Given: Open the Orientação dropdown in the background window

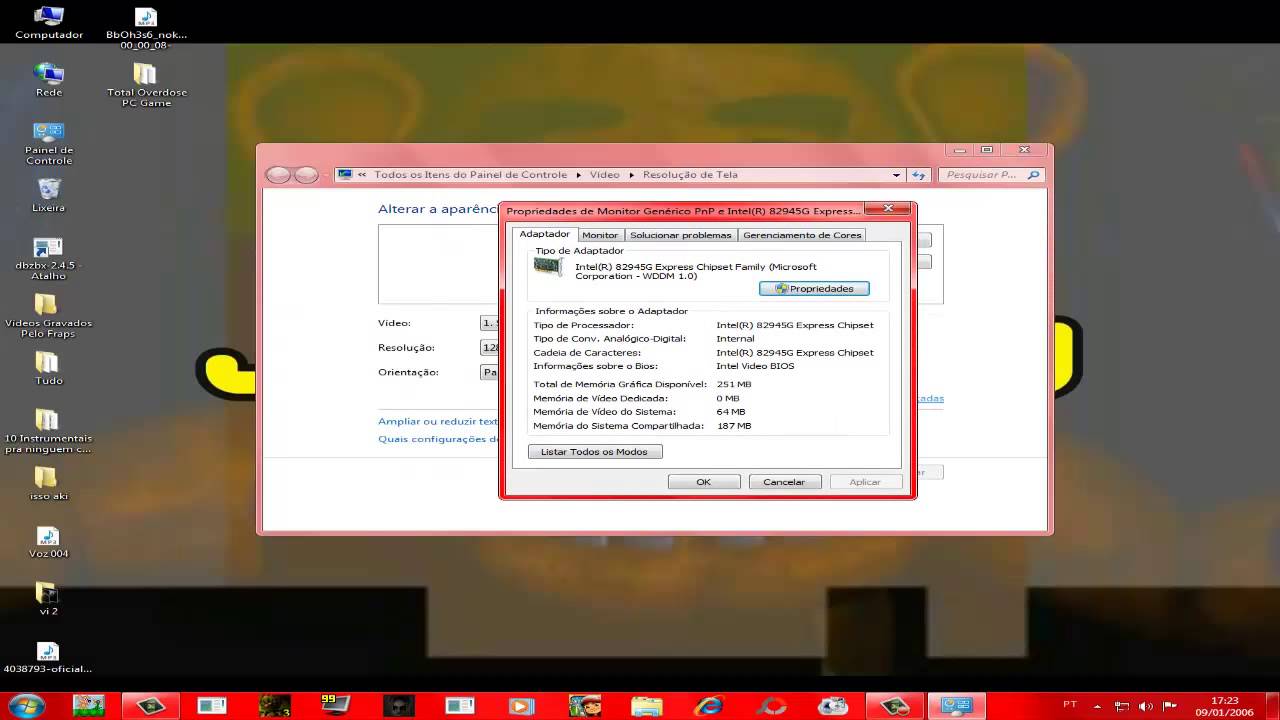Looking at the screenshot, I should point(490,372).
